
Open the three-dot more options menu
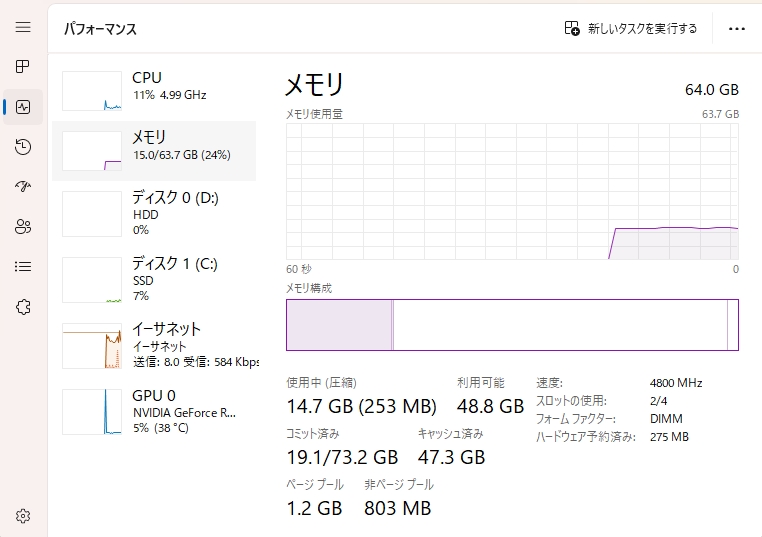click(737, 29)
